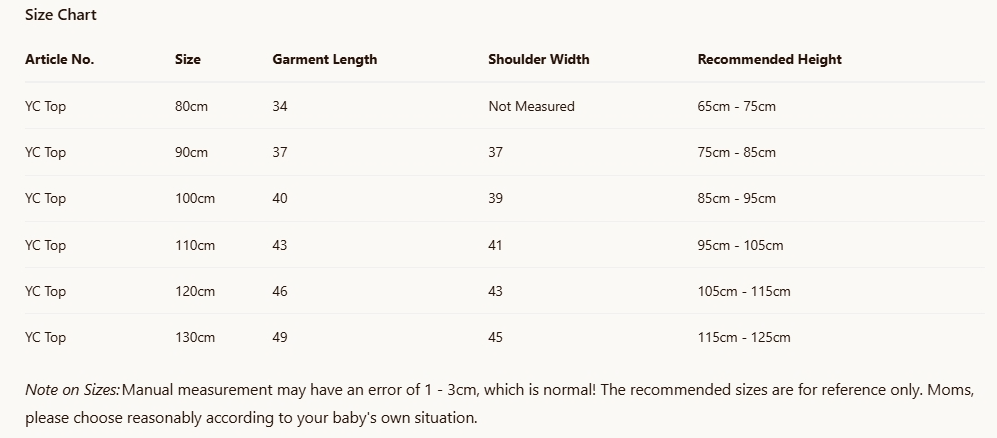The width and height of the screenshot is (997, 438).
Task: Click the 100cm size cell
Action: click(x=195, y=198)
